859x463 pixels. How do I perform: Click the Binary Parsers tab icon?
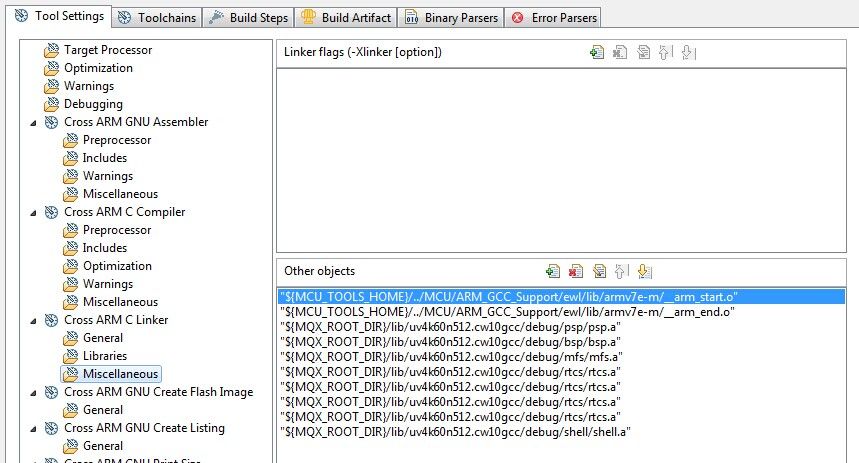411,18
